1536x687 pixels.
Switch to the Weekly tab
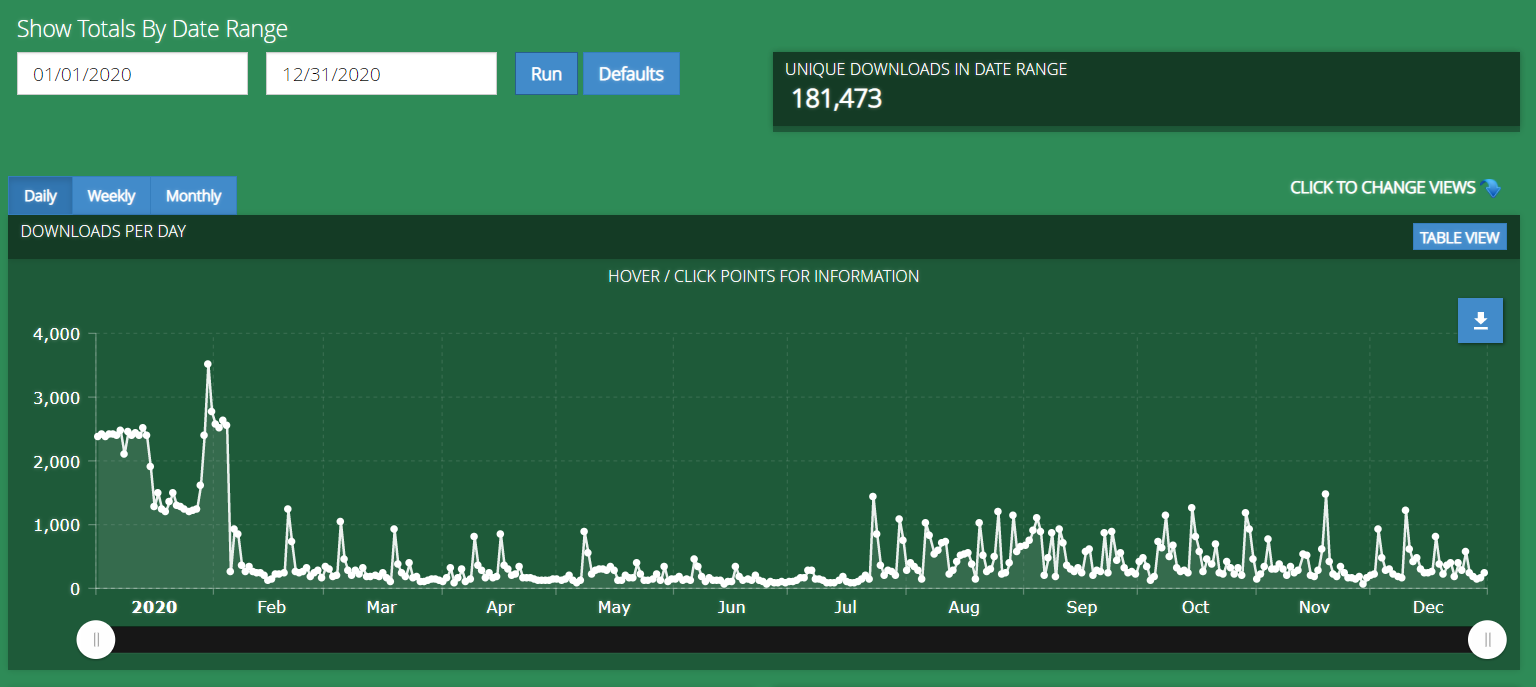[111, 196]
